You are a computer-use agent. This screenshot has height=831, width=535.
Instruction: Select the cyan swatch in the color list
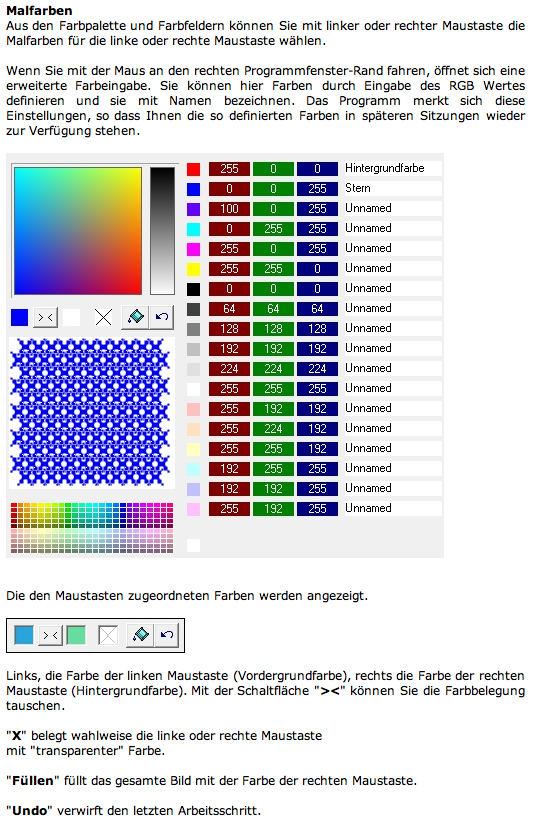pyautogui.click(x=194, y=229)
